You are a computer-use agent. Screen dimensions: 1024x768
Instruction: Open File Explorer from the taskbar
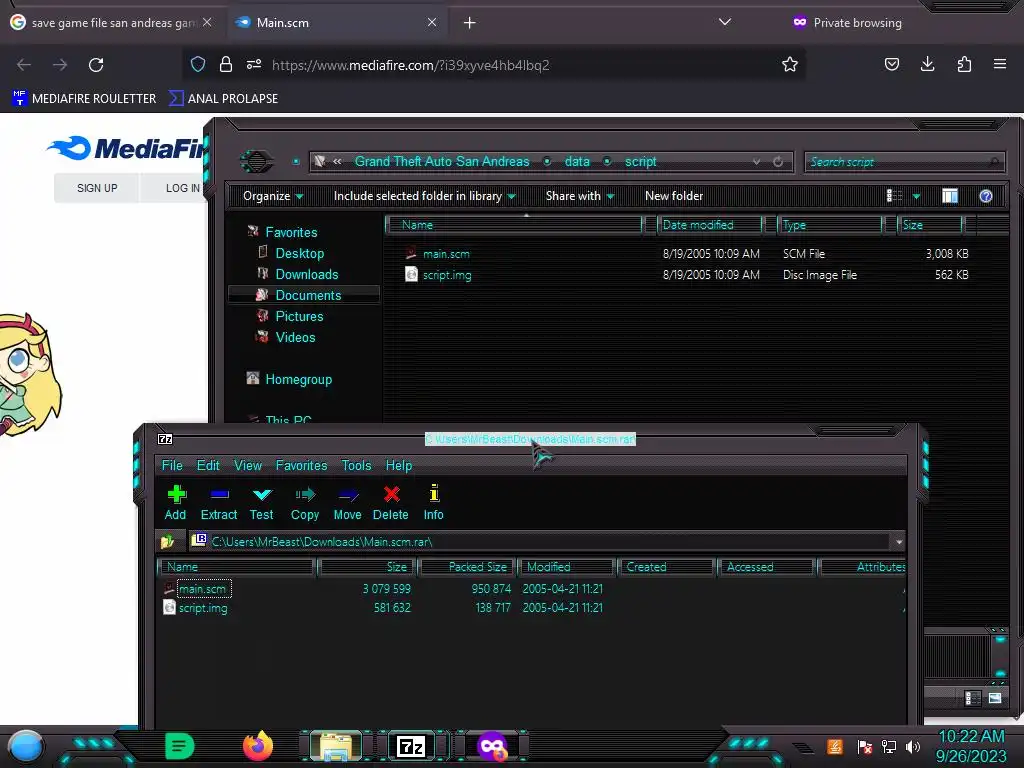pos(336,746)
